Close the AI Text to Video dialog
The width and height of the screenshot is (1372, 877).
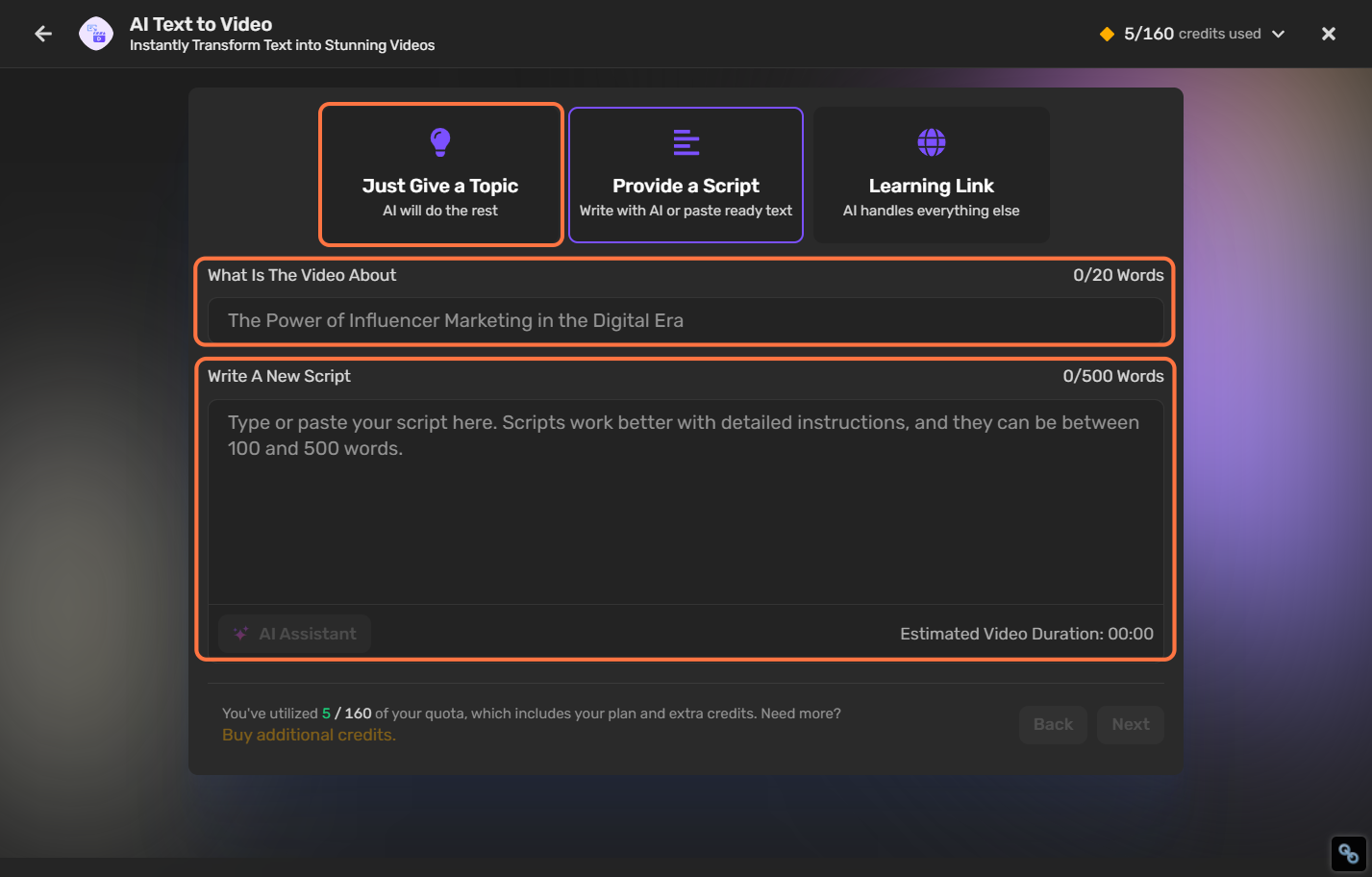click(1329, 34)
